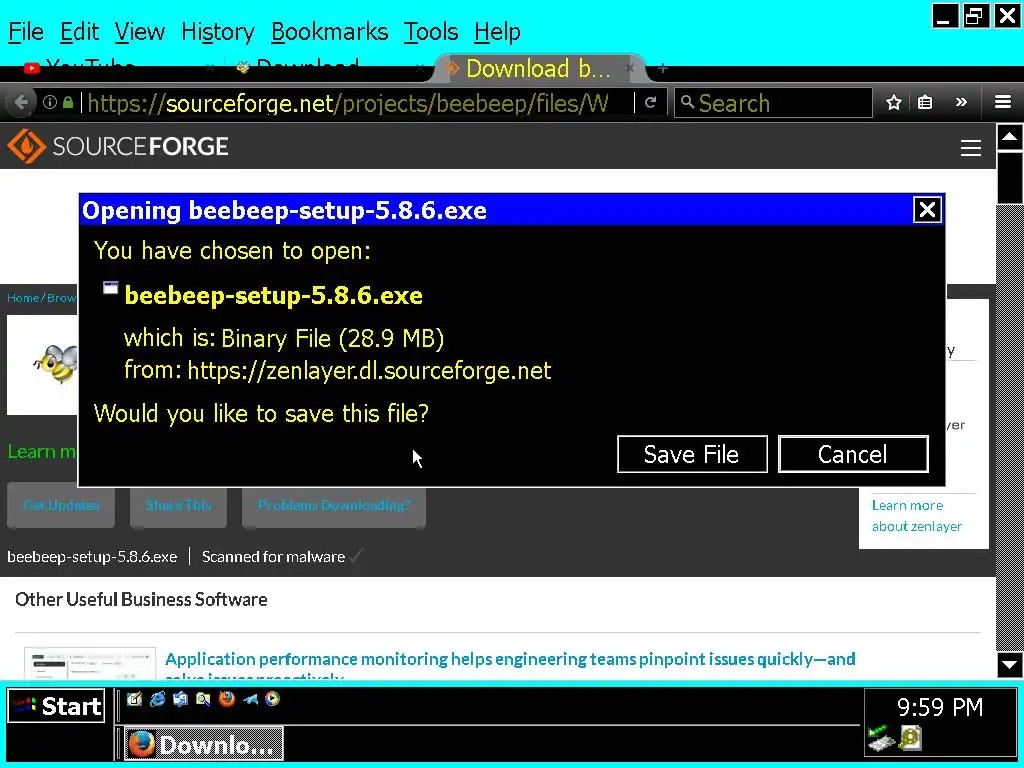Show bookmarks with the list icon
The width and height of the screenshot is (1024, 768).
[x=925, y=103]
